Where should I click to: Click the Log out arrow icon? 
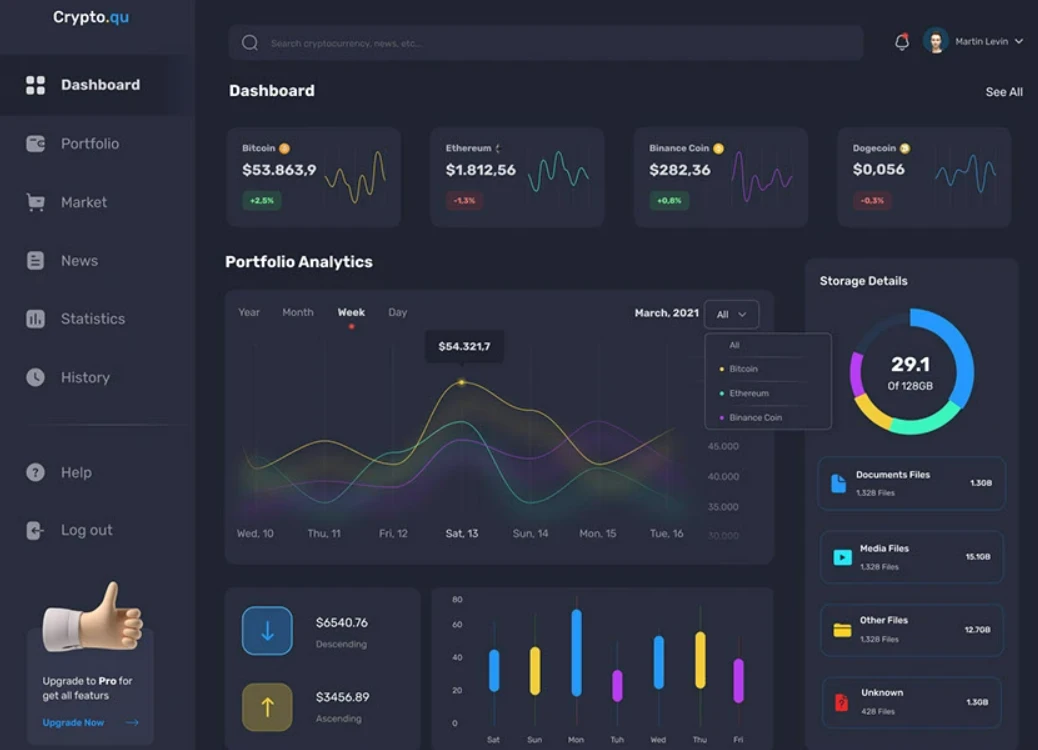tap(35, 530)
